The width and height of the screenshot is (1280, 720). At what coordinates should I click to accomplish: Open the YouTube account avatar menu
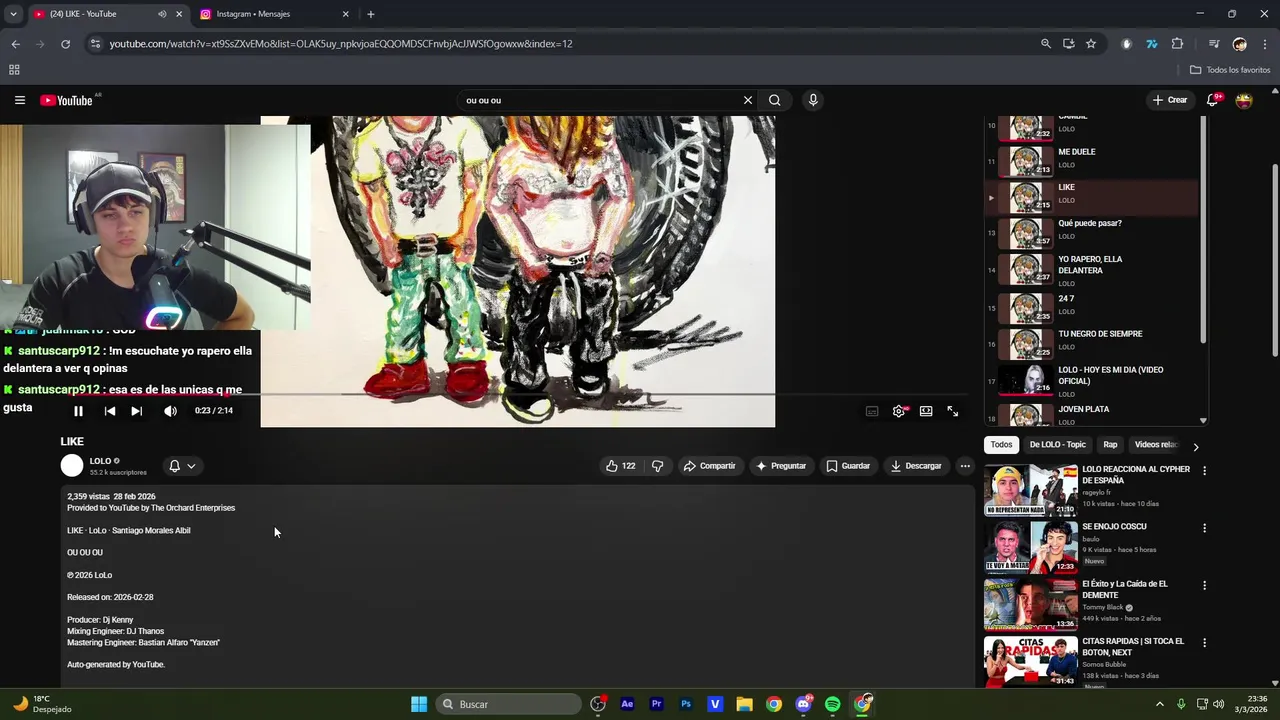(x=1244, y=100)
